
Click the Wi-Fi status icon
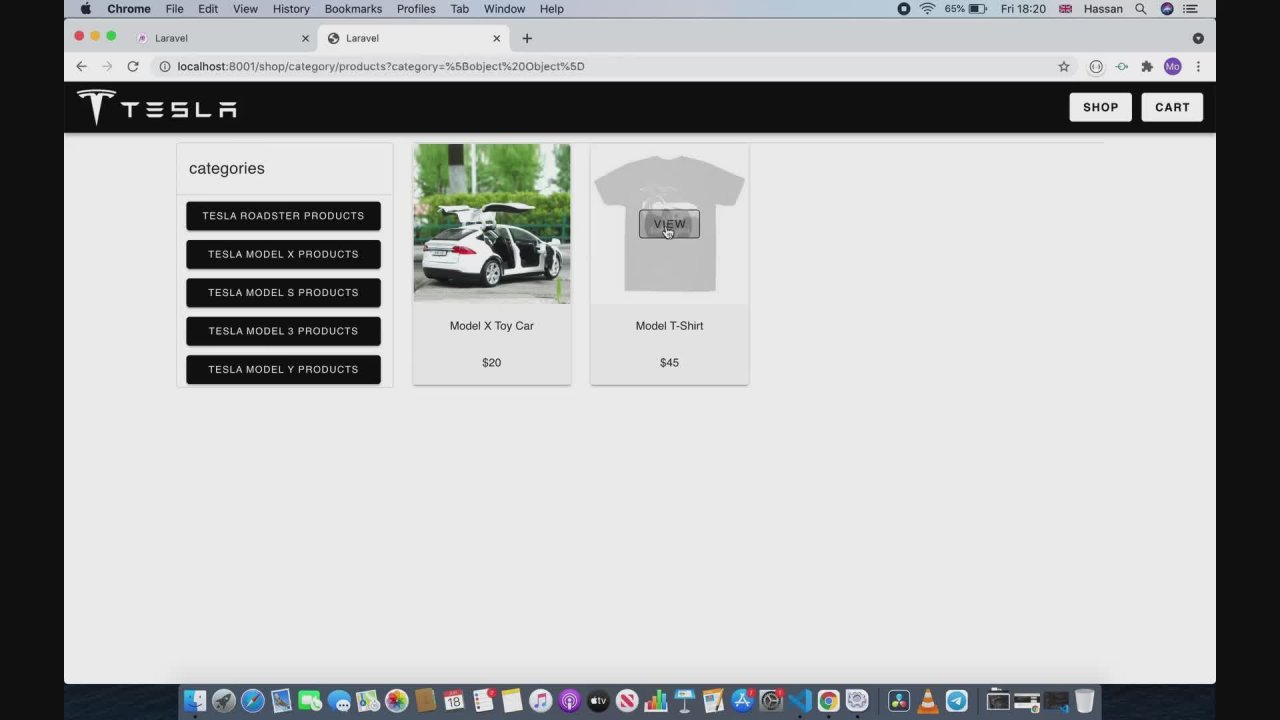[927, 9]
